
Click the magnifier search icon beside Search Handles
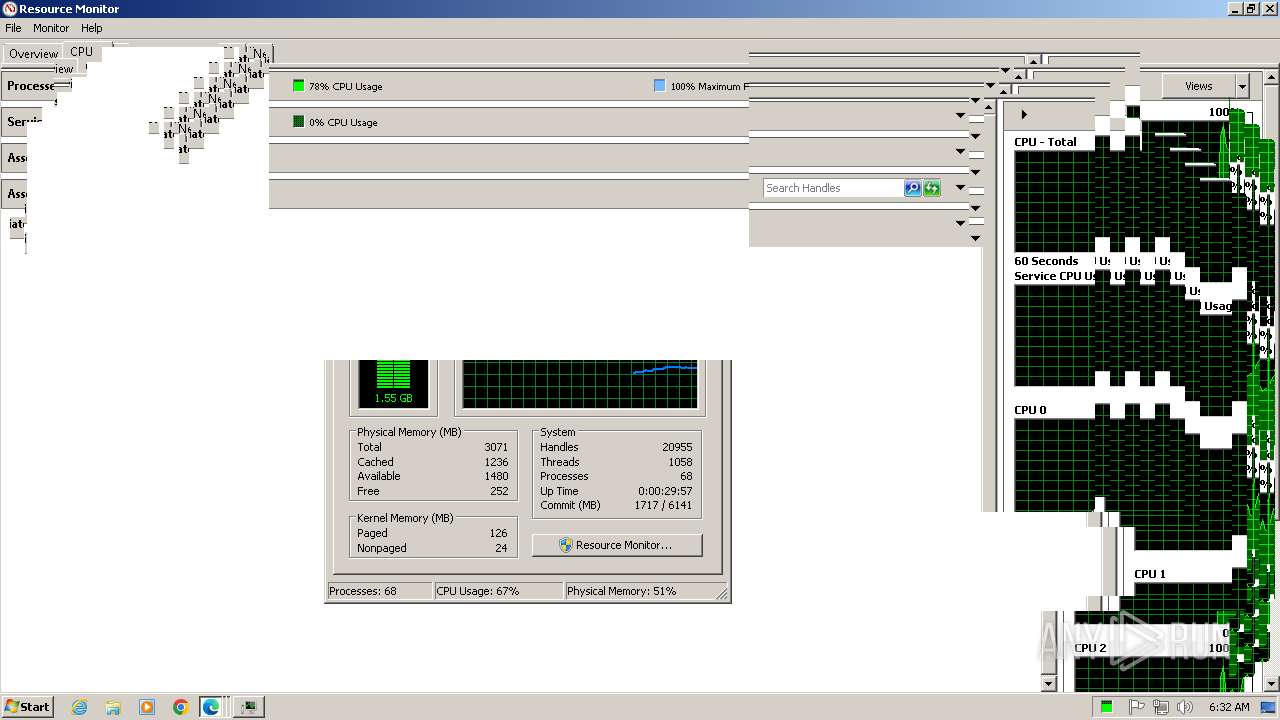(913, 188)
